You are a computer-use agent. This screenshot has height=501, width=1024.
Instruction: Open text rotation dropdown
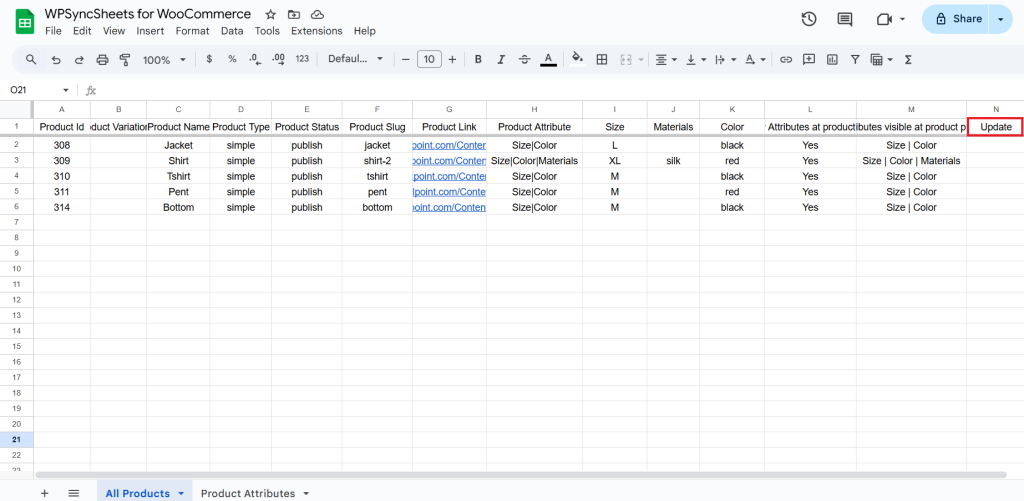755,59
